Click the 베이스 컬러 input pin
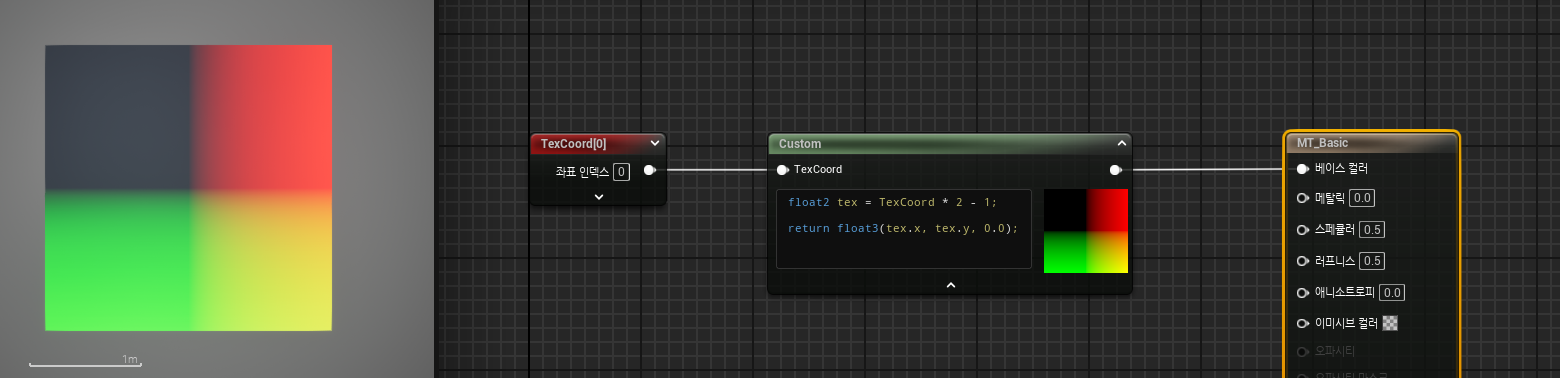Viewport: 1560px width, 378px height. coord(1302,168)
